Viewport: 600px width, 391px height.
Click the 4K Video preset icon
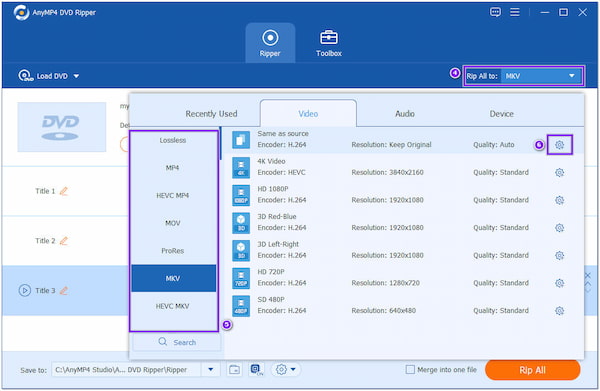241,168
